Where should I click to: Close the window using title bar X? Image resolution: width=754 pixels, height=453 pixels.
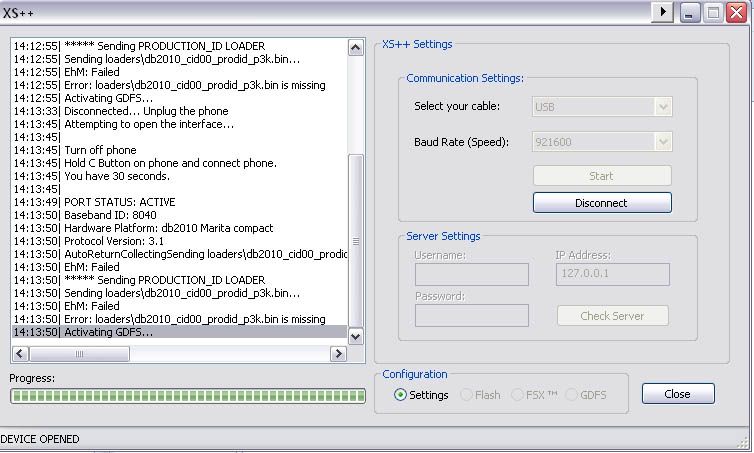coord(737,12)
